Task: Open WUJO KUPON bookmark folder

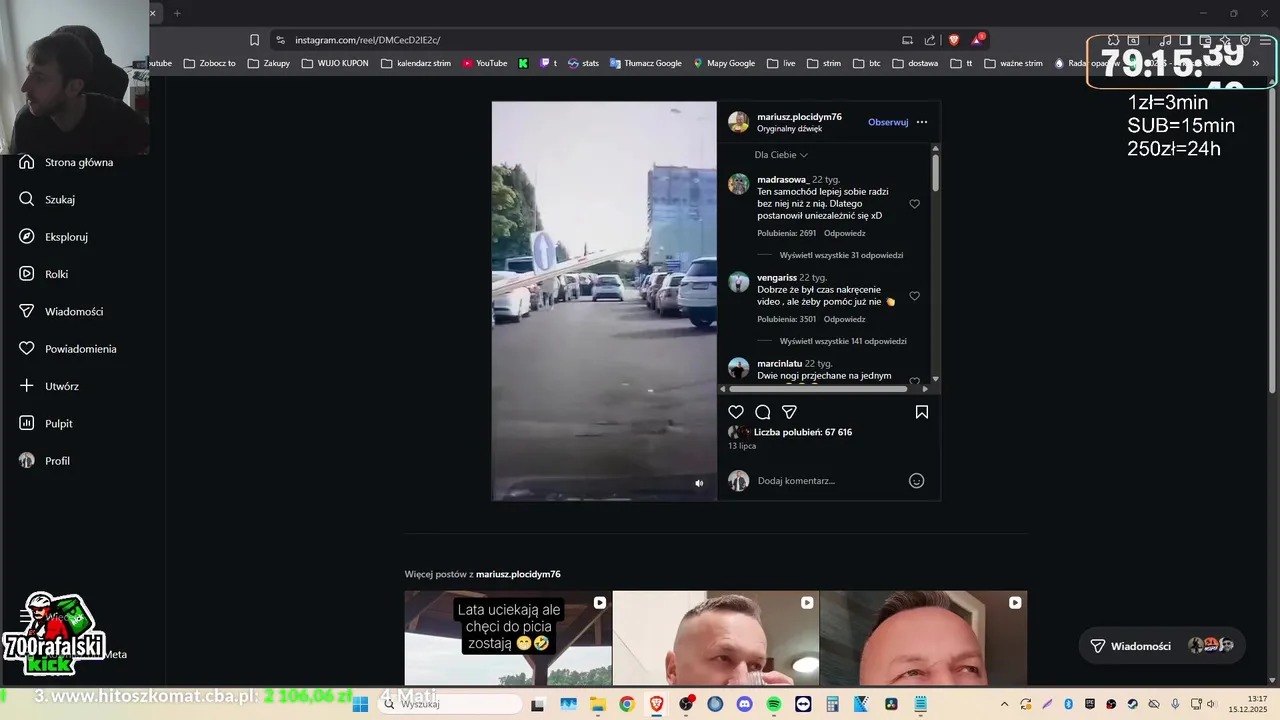Action: click(335, 63)
